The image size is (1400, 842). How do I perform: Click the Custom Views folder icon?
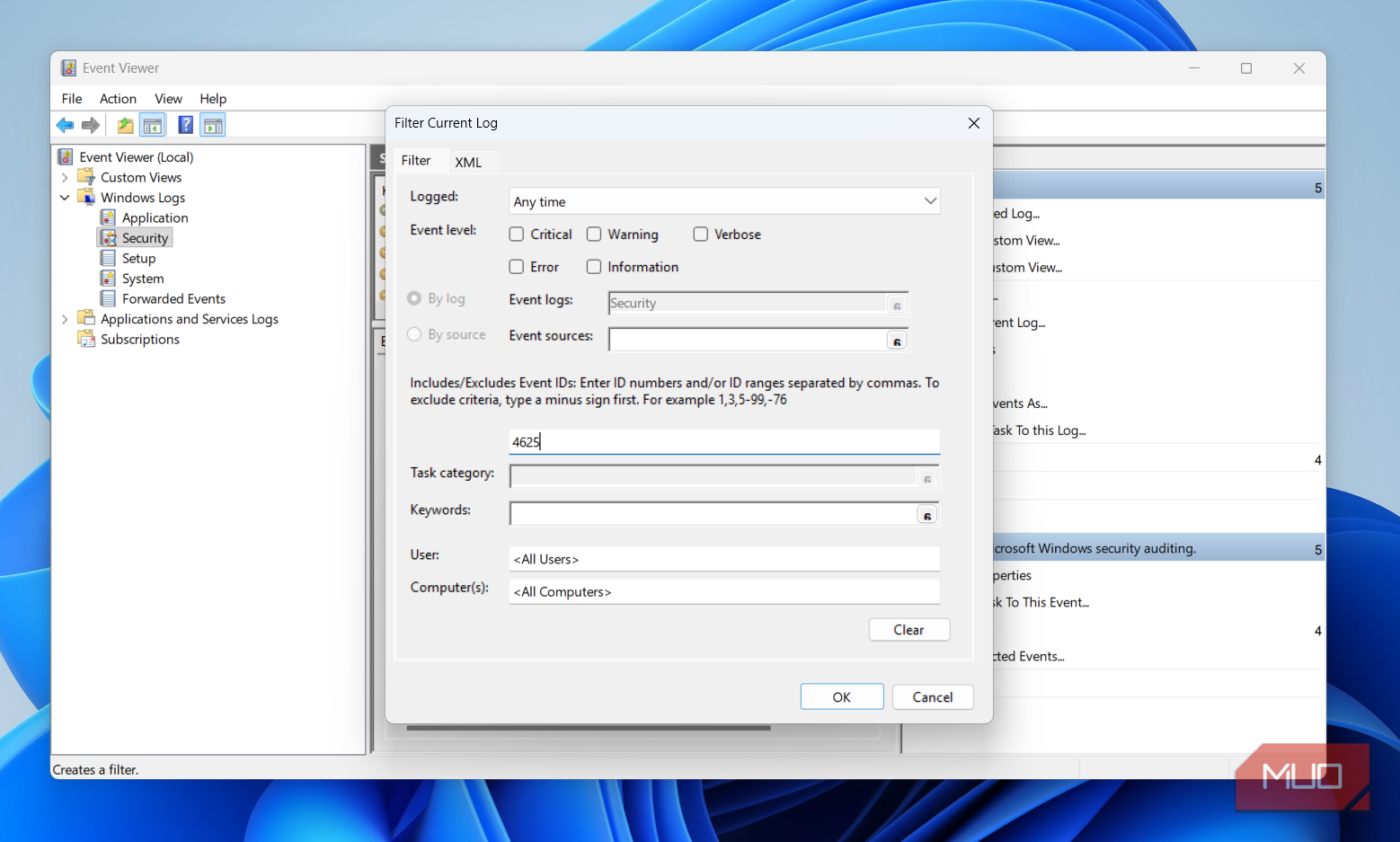click(86, 177)
